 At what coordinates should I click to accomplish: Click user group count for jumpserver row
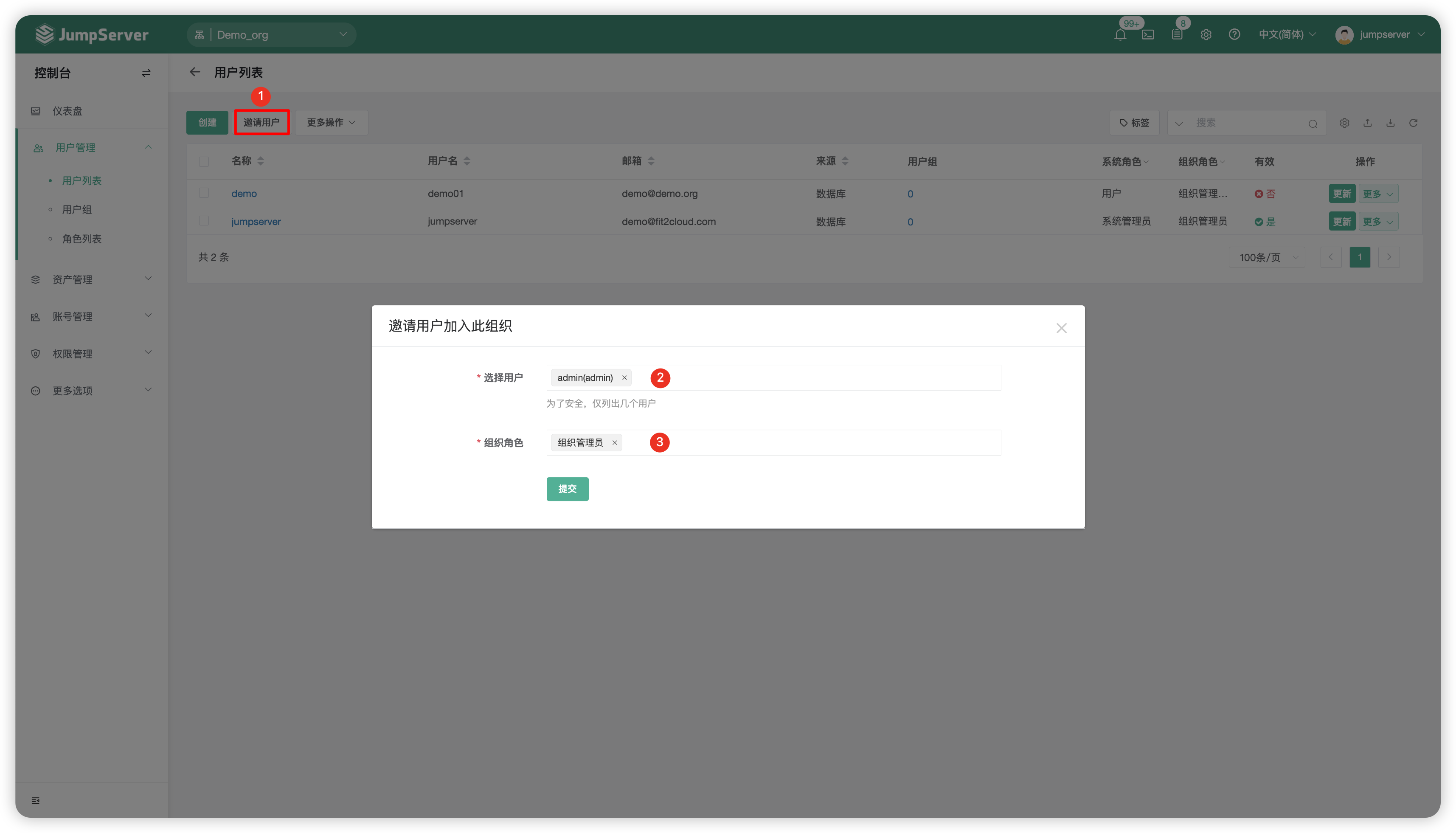pos(911,222)
